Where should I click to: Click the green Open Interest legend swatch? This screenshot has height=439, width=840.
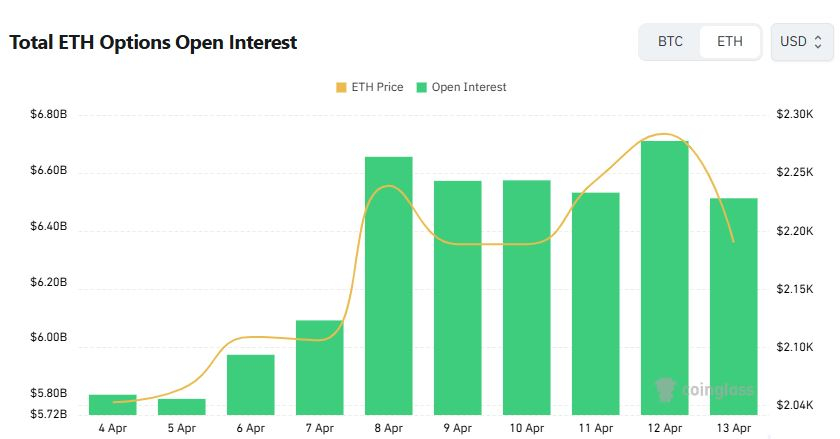pos(422,87)
